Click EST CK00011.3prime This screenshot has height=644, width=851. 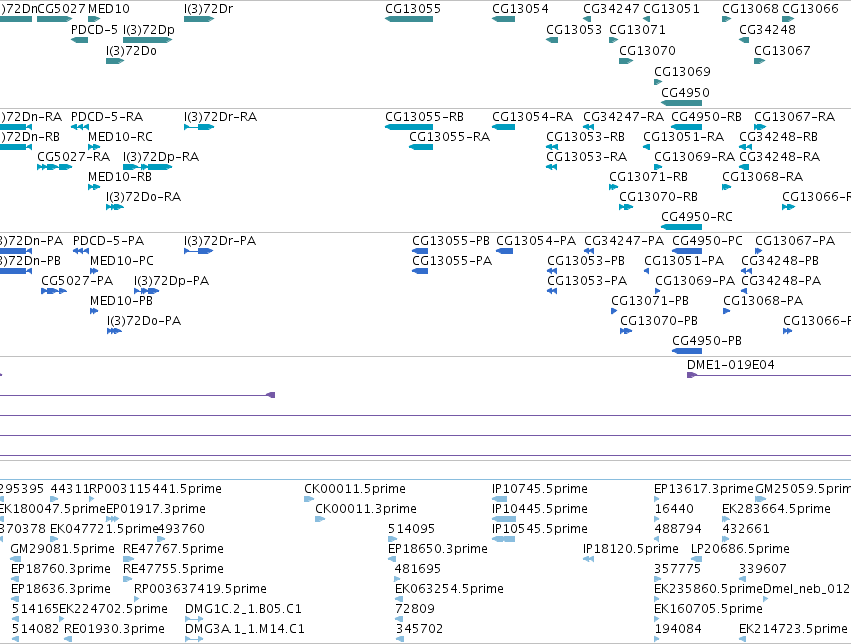click(x=366, y=509)
